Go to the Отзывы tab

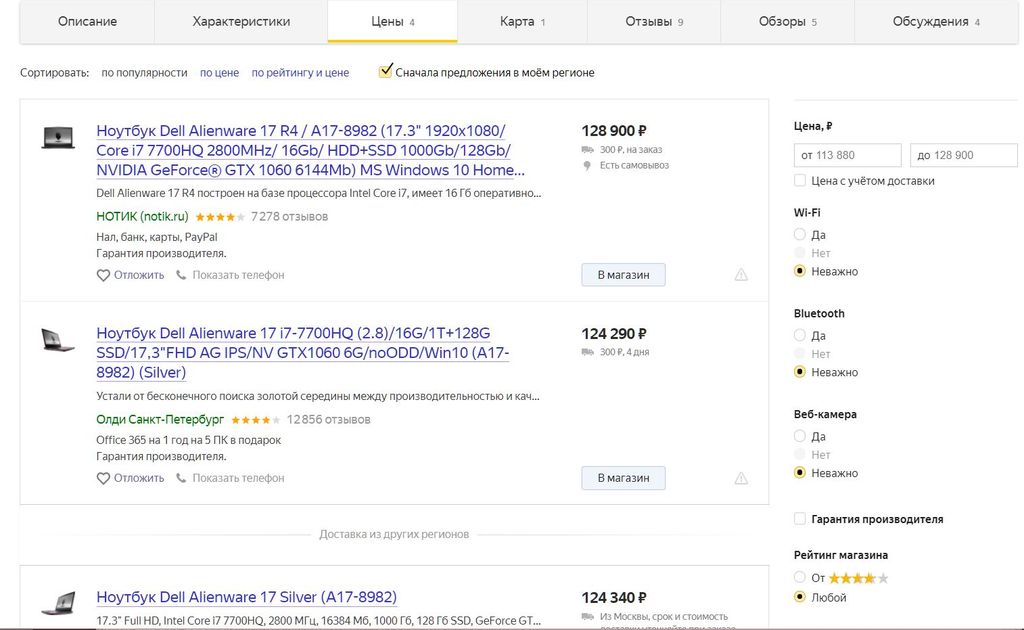(x=654, y=22)
